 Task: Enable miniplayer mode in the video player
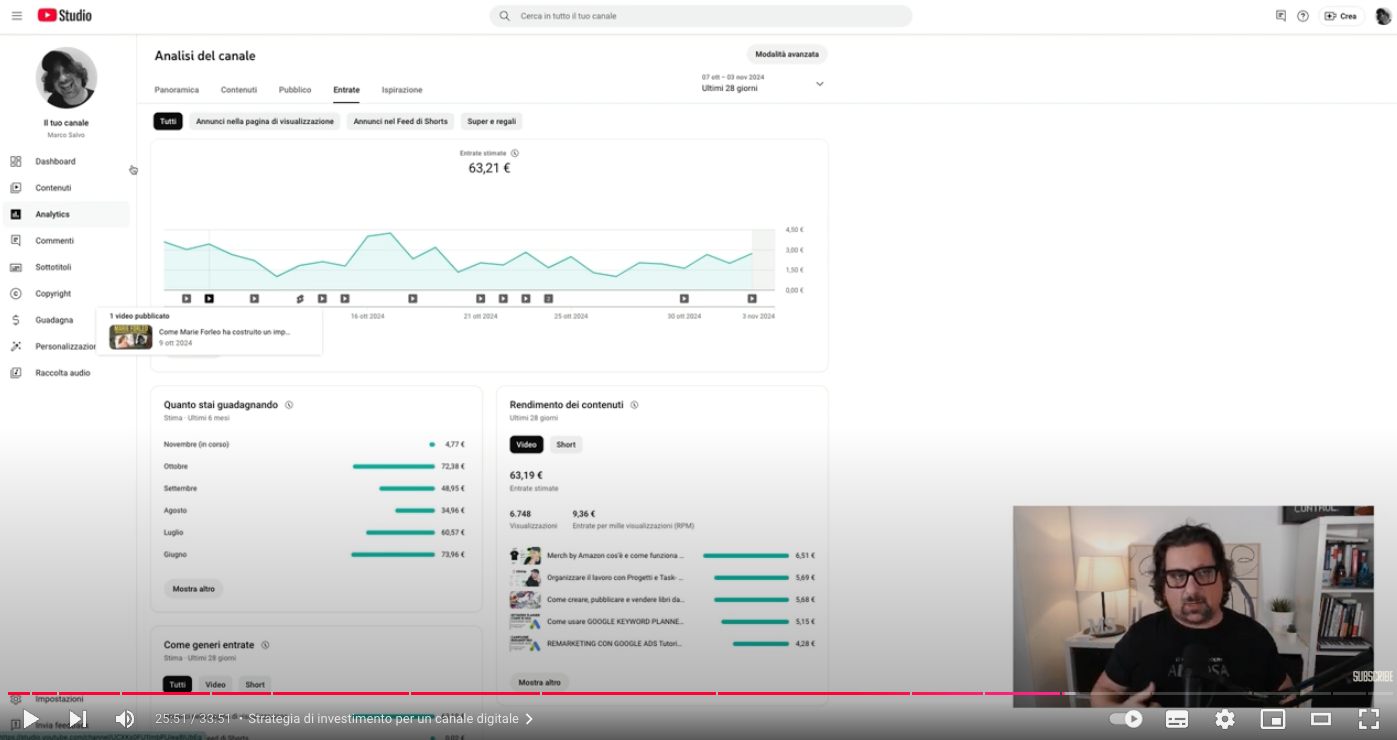(x=1273, y=719)
